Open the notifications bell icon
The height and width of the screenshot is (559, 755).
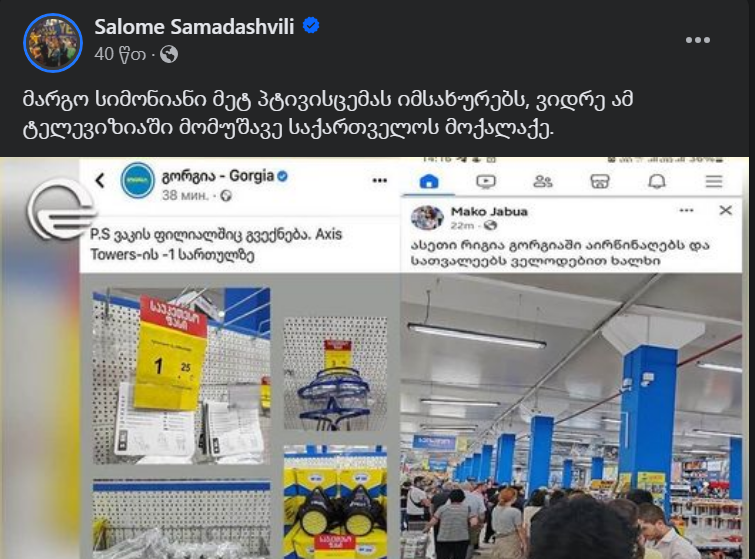[657, 182]
